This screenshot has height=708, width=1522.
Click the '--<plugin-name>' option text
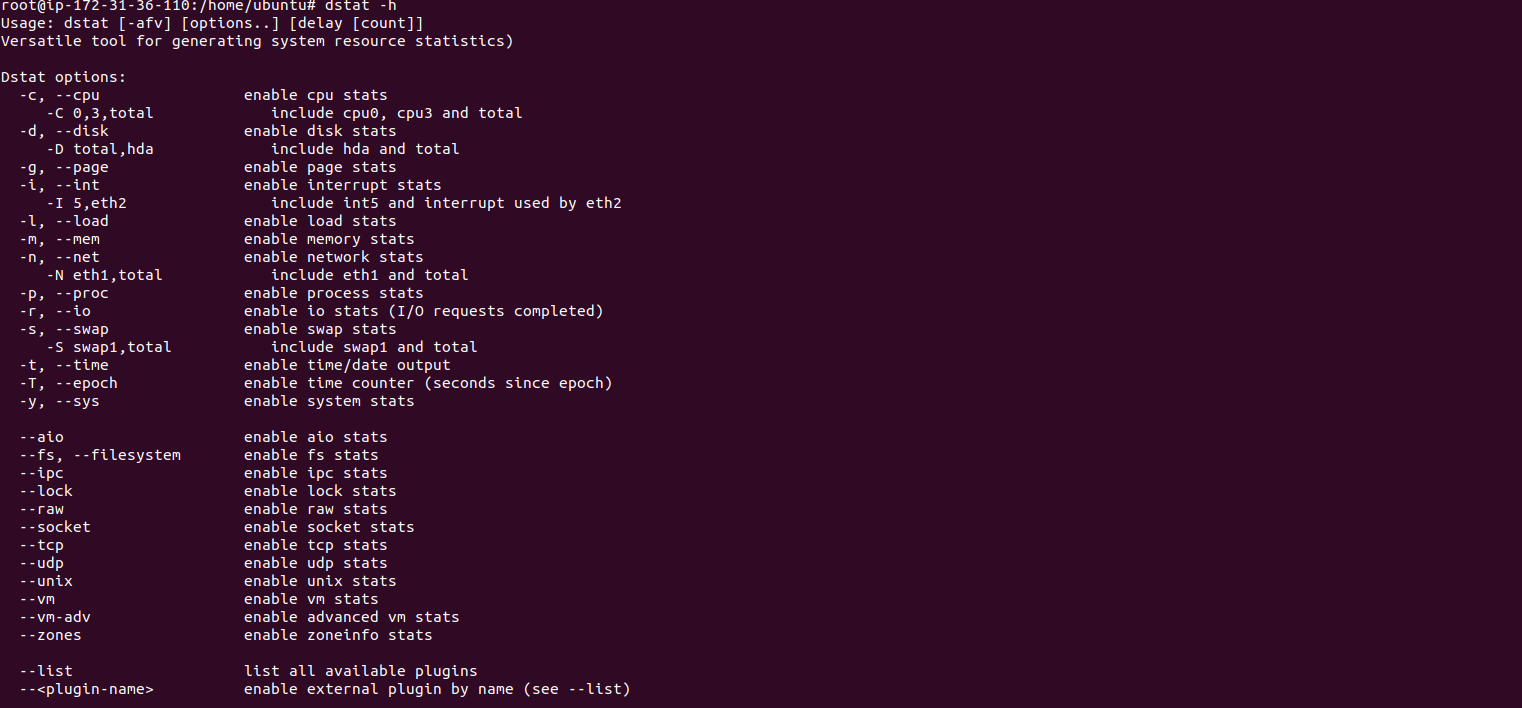pyautogui.click(x=87, y=689)
